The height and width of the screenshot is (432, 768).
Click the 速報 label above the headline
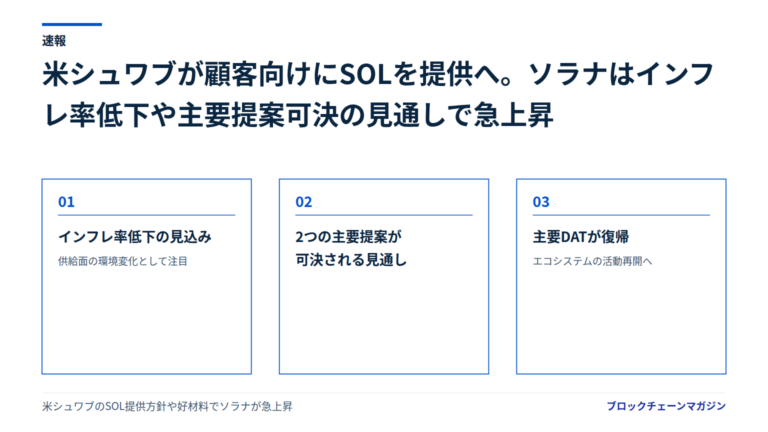coord(54,41)
